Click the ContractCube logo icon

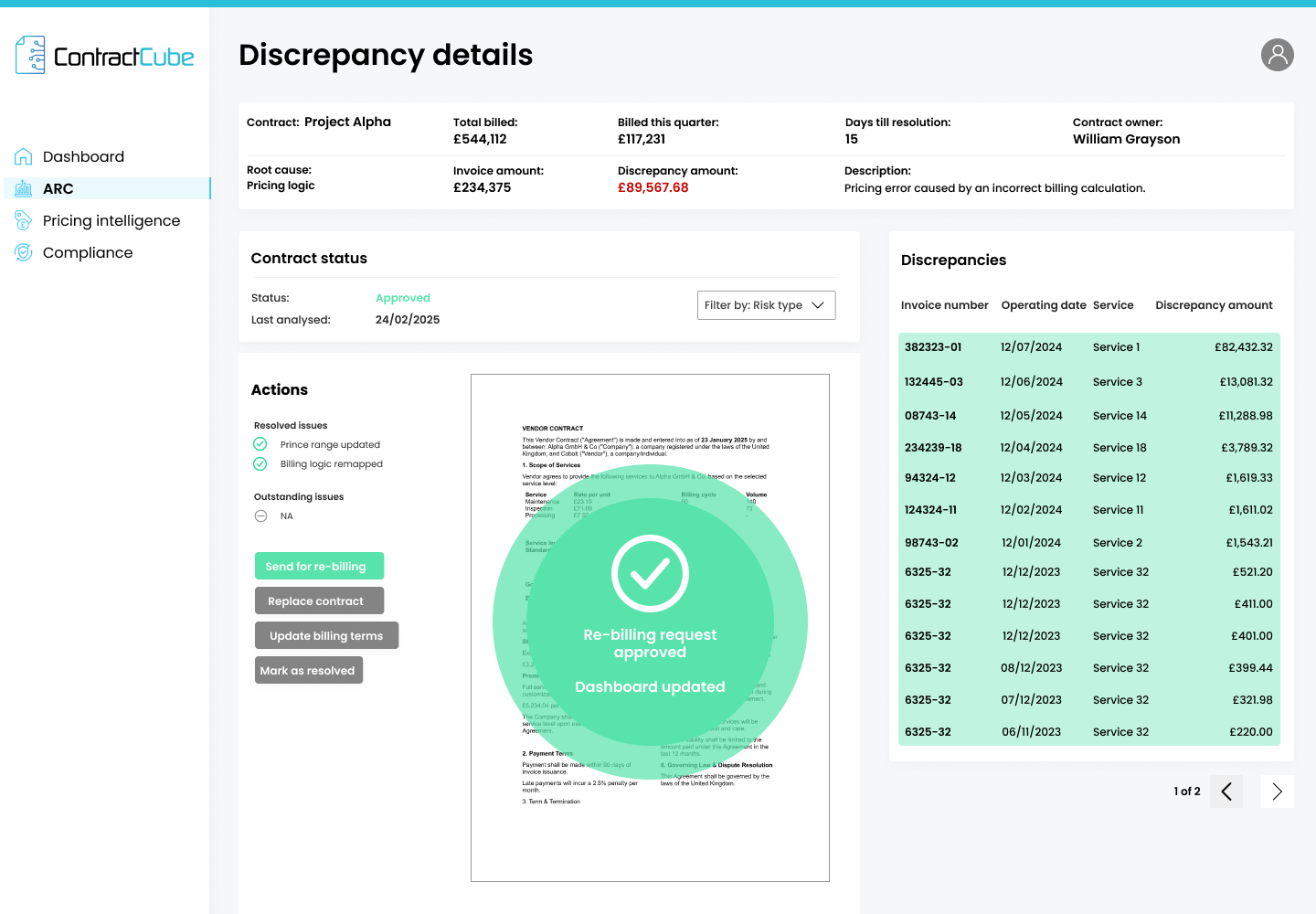(x=30, y=55)
